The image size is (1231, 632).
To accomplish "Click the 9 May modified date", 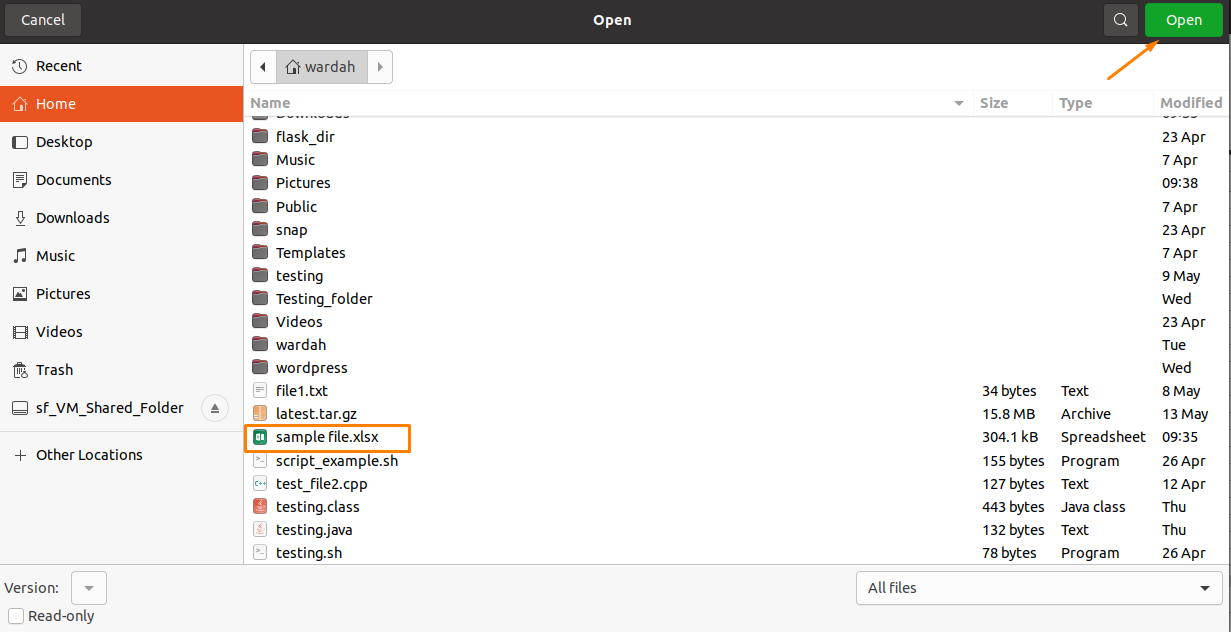I will pyautogui.click(x=1181, y=276).
